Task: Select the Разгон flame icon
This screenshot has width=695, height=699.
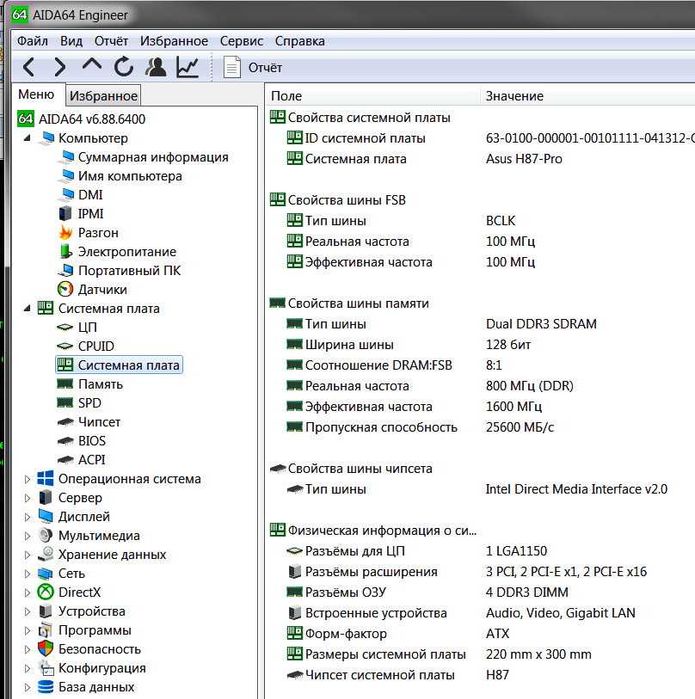Action: pos(65,232)
